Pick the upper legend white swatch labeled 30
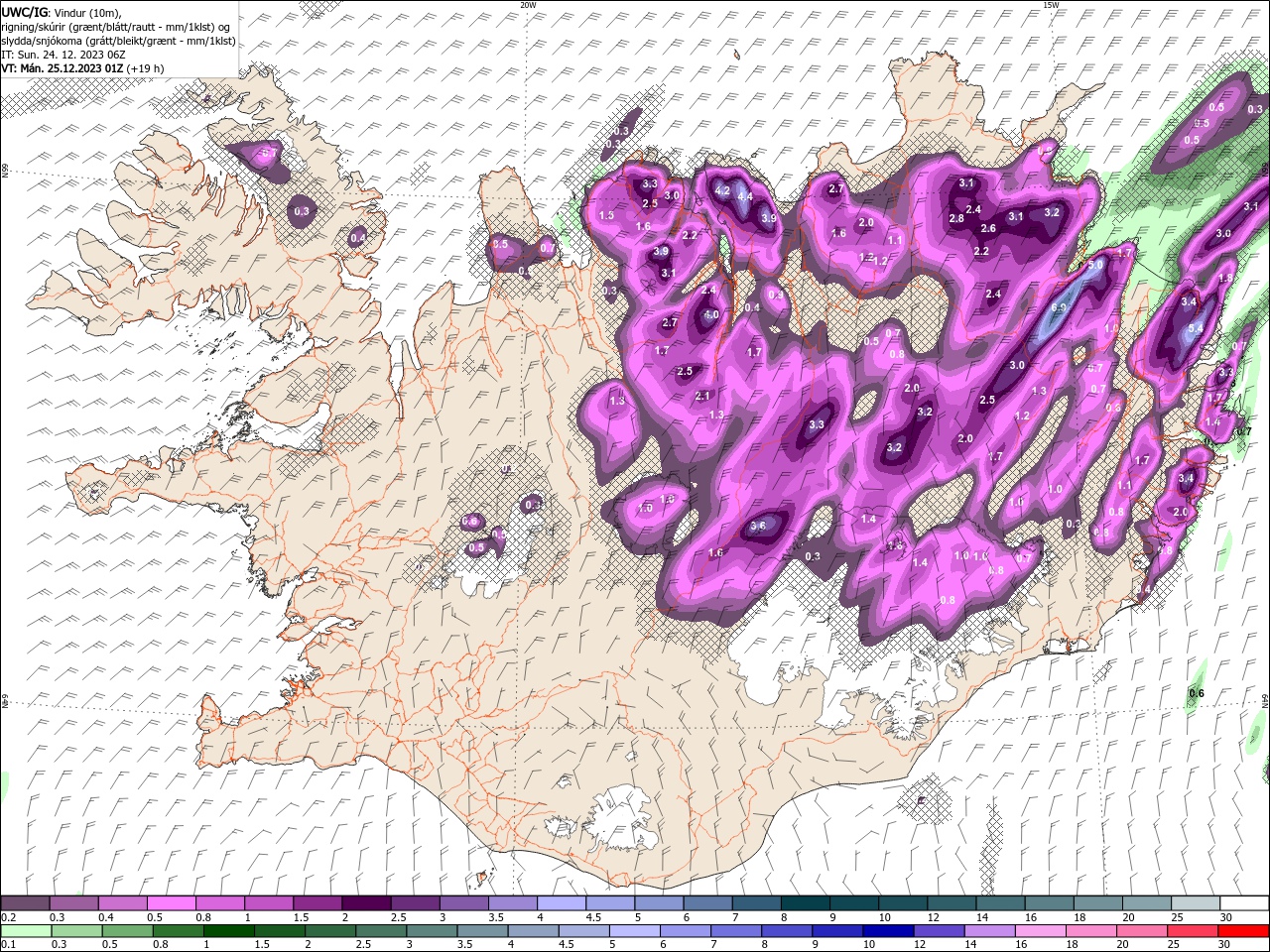 [x=1244, y=903]
